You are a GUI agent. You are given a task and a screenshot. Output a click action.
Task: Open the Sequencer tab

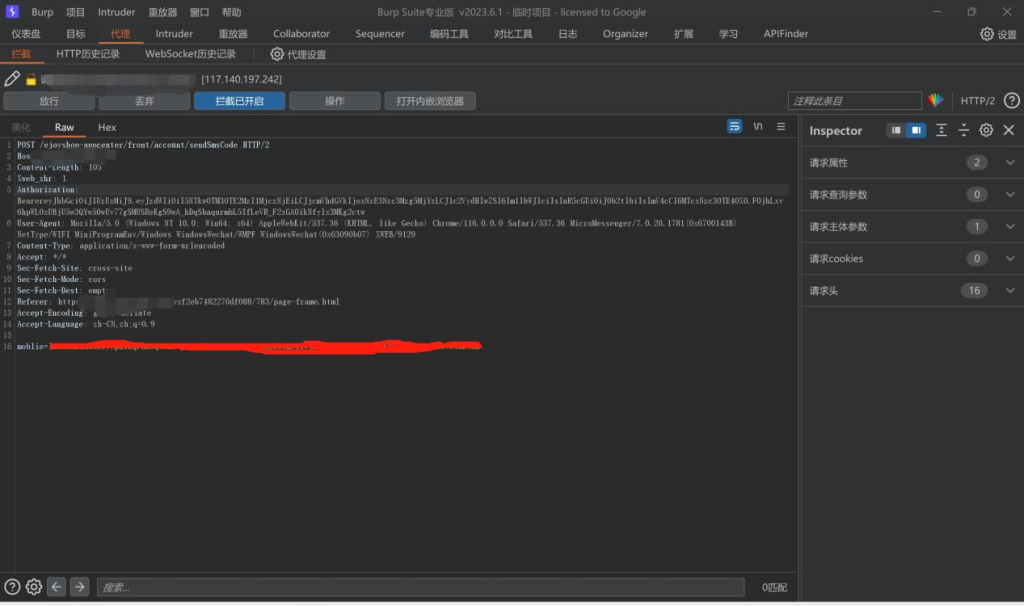coord(380,34)
